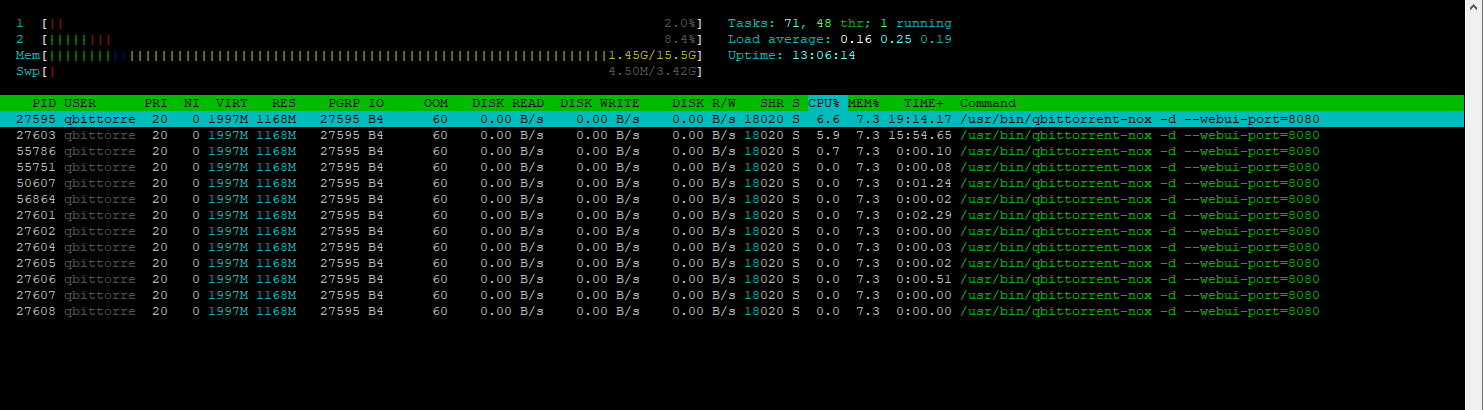Sort by the PRI column header
Screen dimensions: 1483x410
156,103
